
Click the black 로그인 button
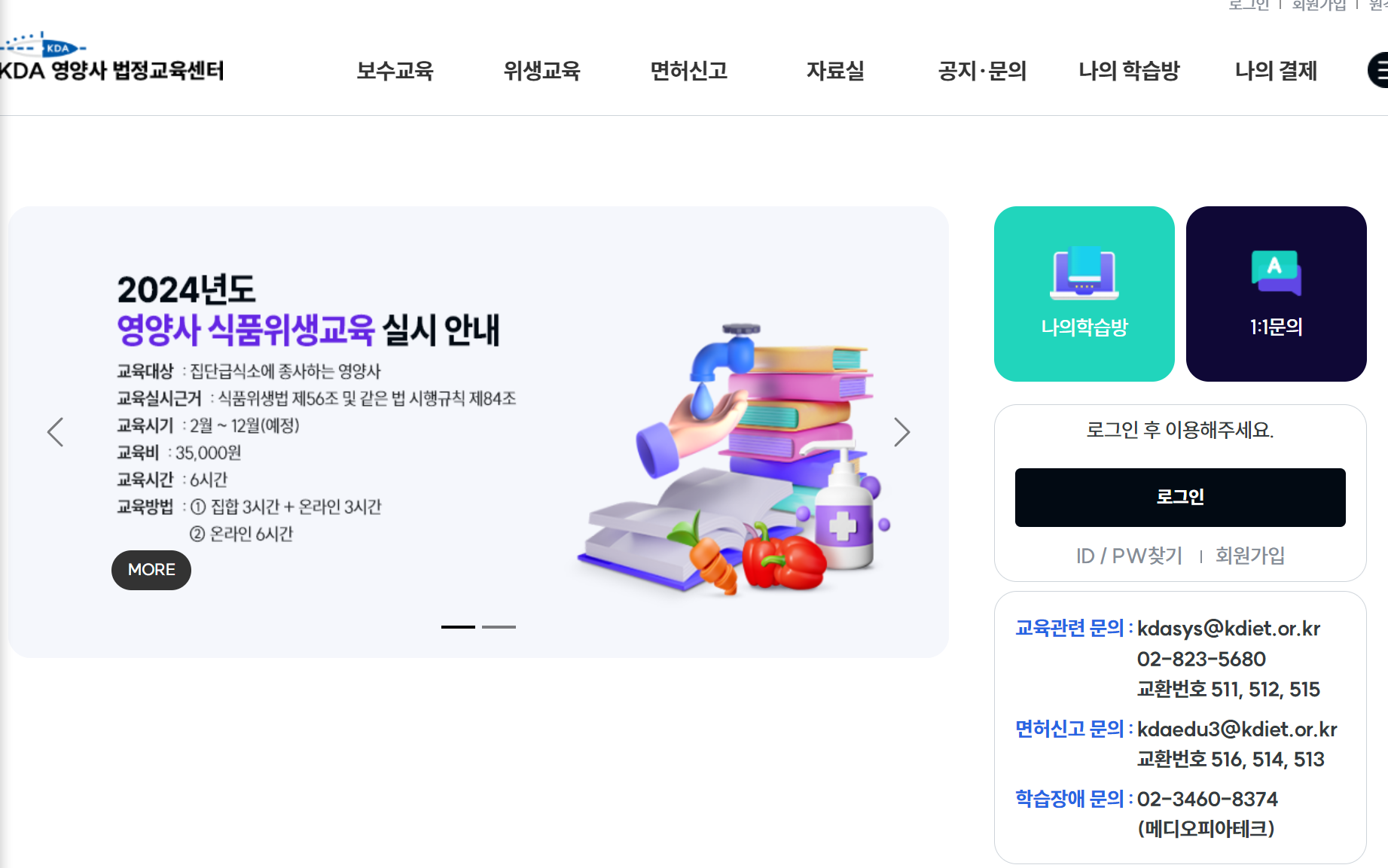[1180, 498]
